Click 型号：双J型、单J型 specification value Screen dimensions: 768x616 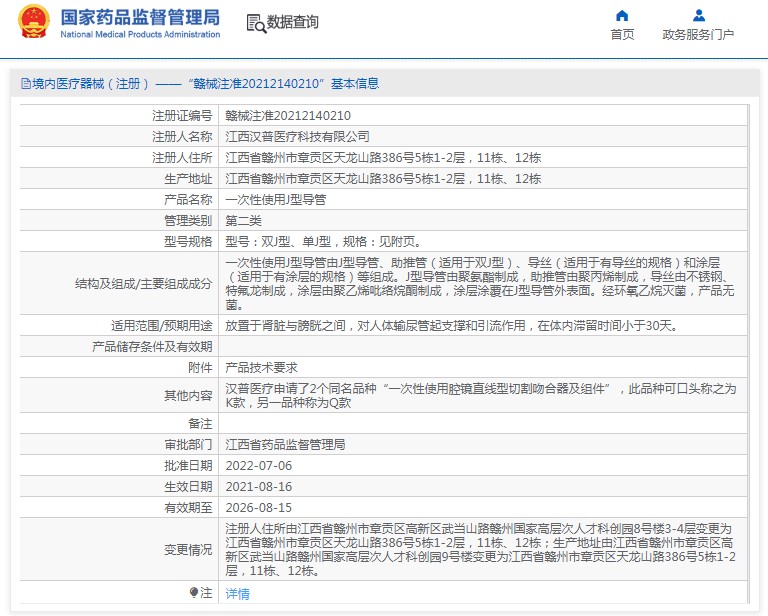(x=323, y=241)
